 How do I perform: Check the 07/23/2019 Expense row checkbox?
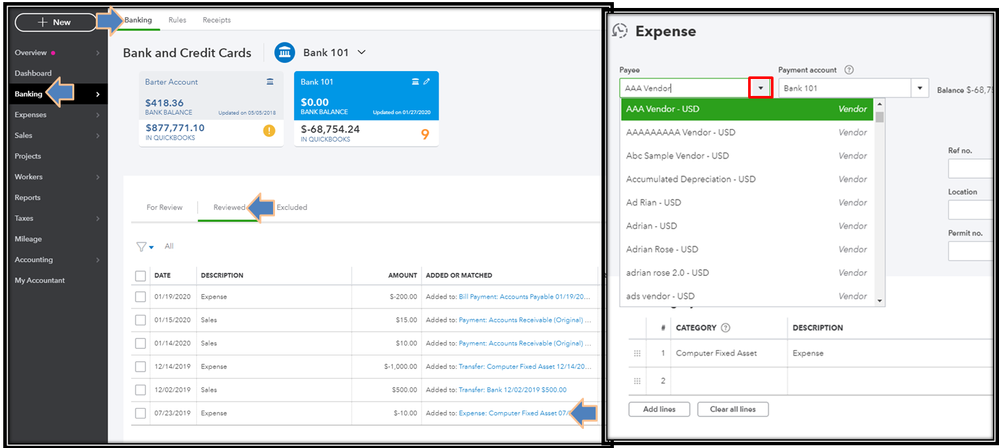pos(140,413)
